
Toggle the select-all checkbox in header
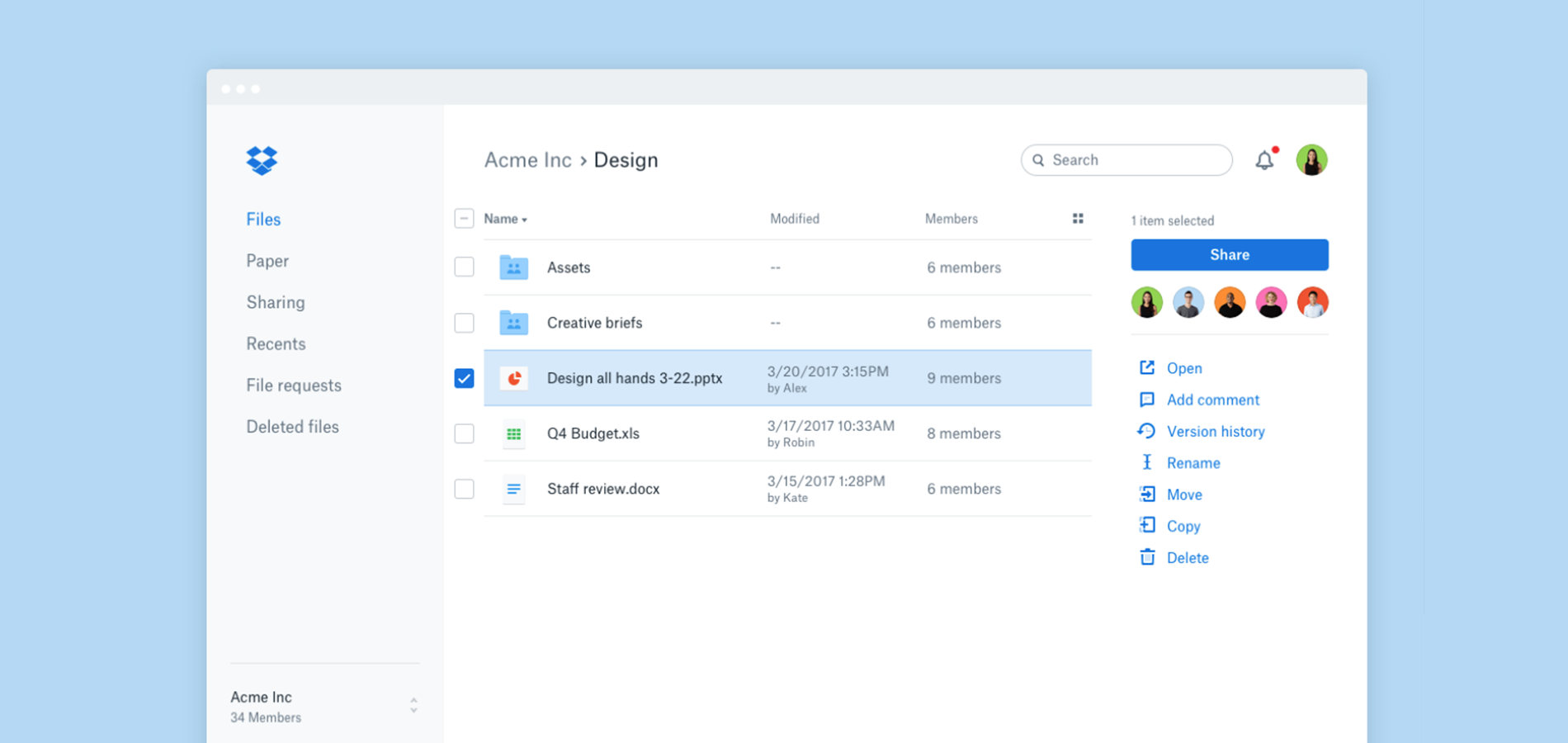464,219
